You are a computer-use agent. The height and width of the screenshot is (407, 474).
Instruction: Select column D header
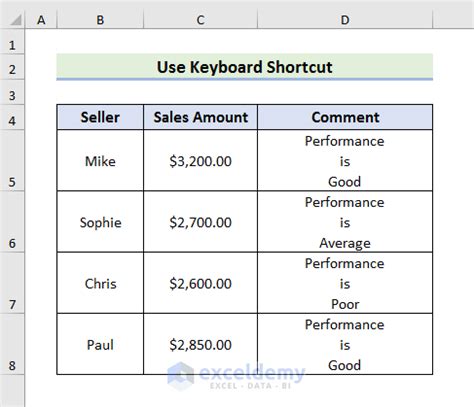click(x=345, y=20)
